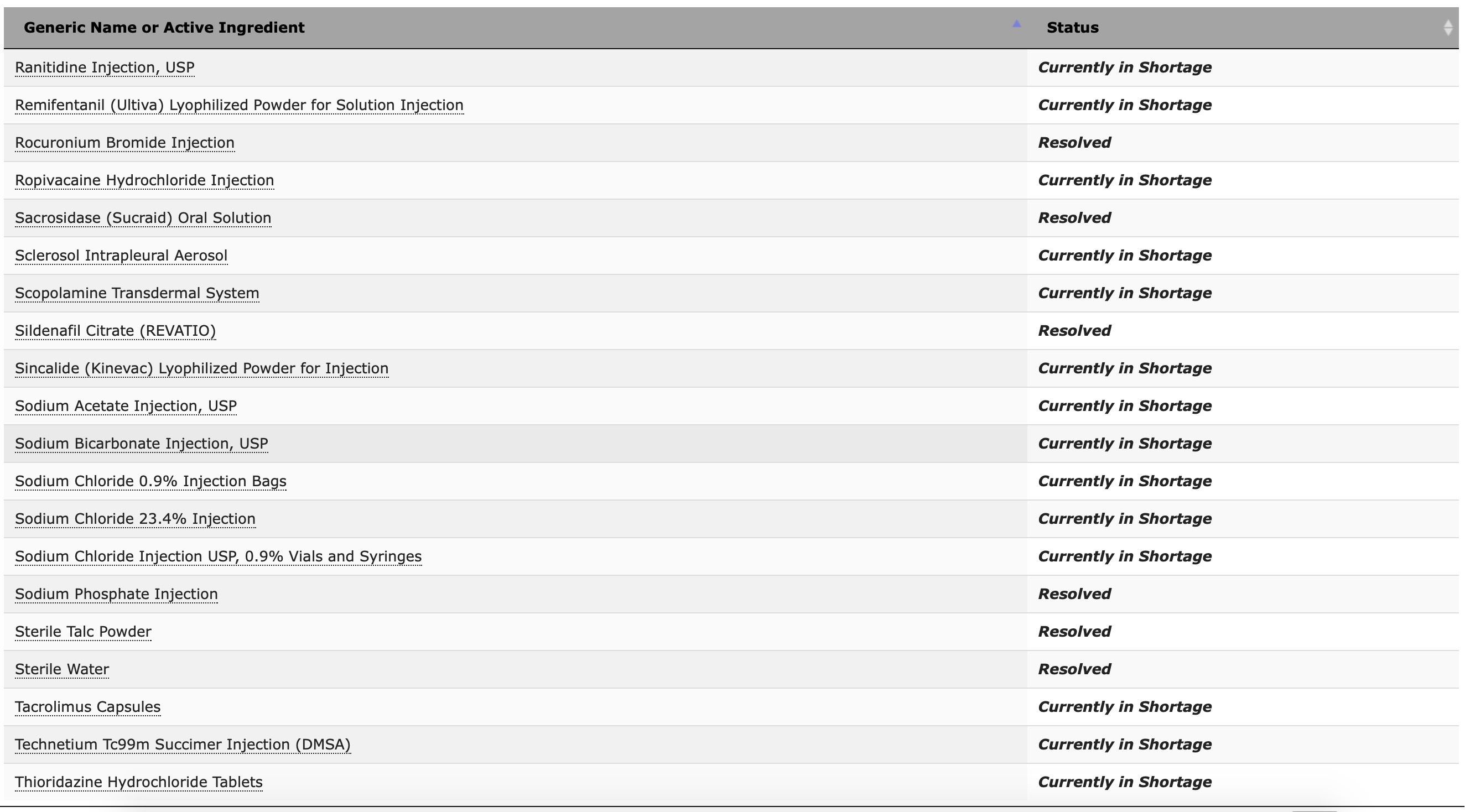The width and height of the screenshot is (1465, 812).
Task: Open Sodium Phosphate Injection link
Action: pyautogui.click(x=117, y=594)
